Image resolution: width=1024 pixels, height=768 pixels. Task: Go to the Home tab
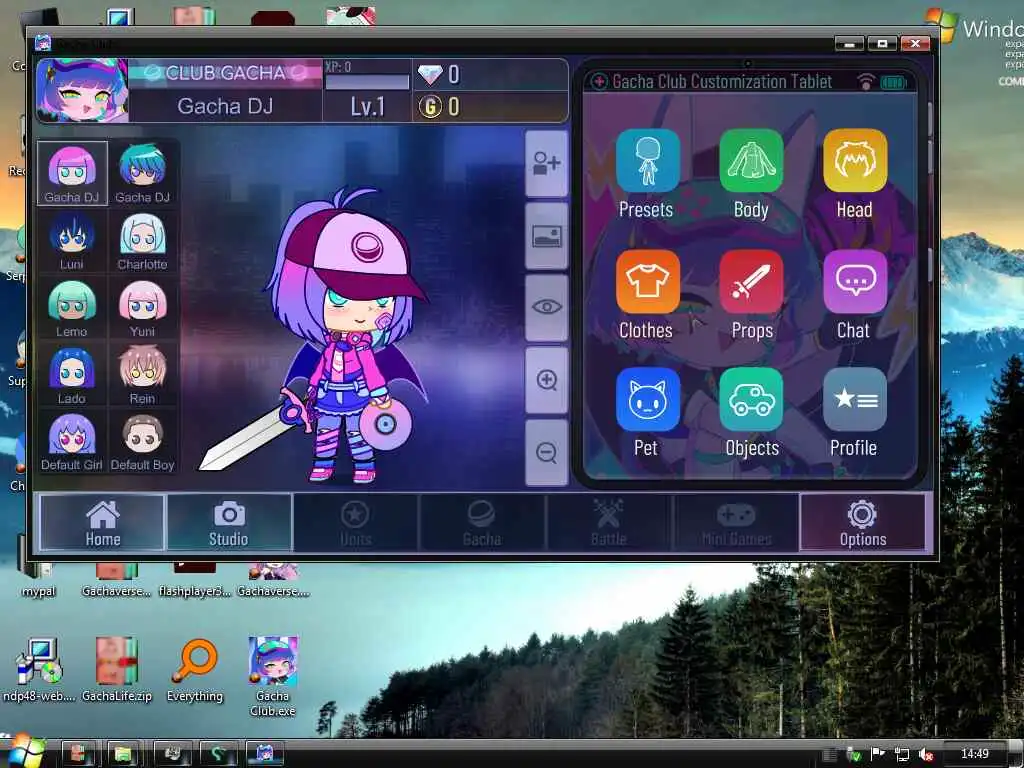(102, 522)
